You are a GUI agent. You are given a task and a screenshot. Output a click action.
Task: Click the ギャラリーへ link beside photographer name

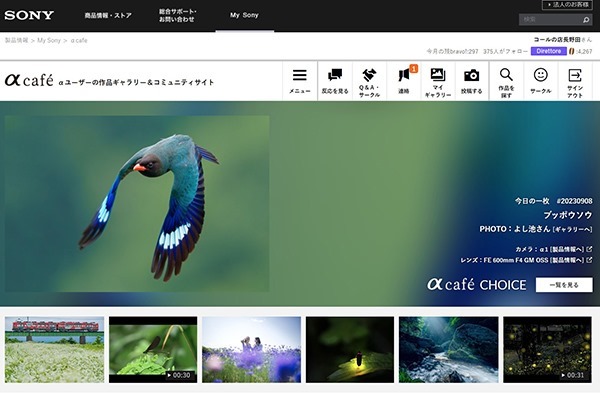point(572,229)
